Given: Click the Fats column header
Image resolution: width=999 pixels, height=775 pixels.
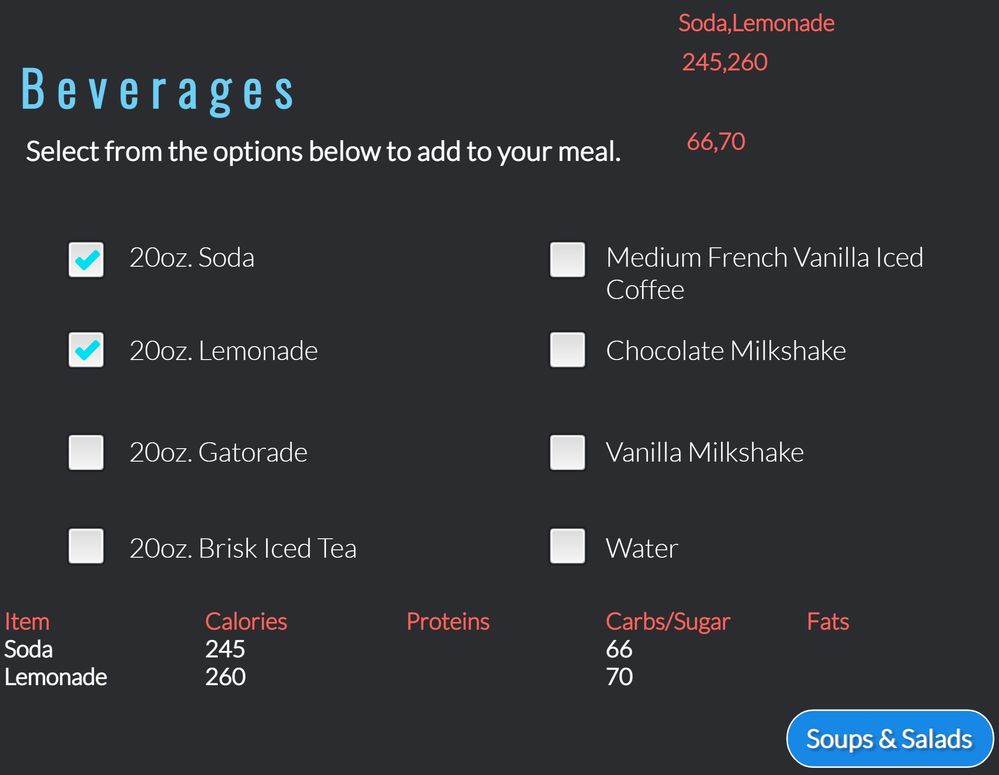Looking at the screenshot, I should point(828,621).
